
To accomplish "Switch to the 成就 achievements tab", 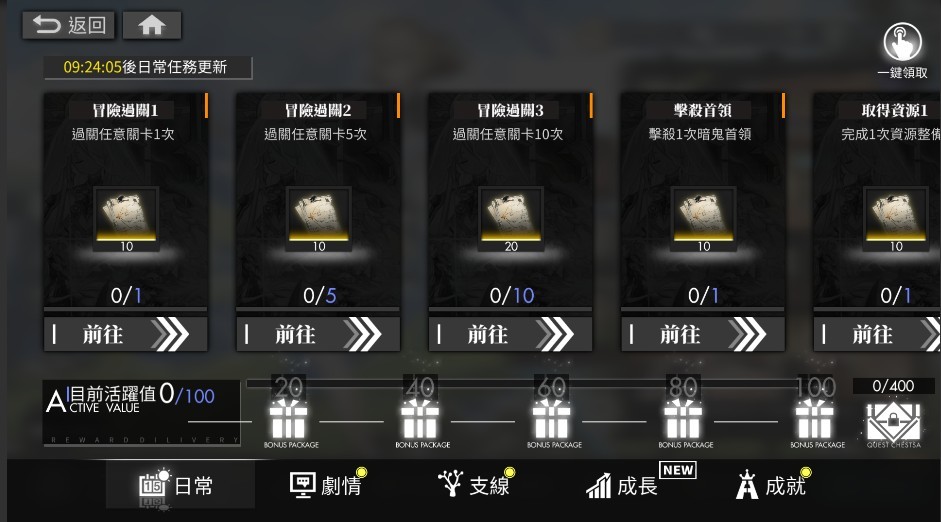I will point(773,485).
